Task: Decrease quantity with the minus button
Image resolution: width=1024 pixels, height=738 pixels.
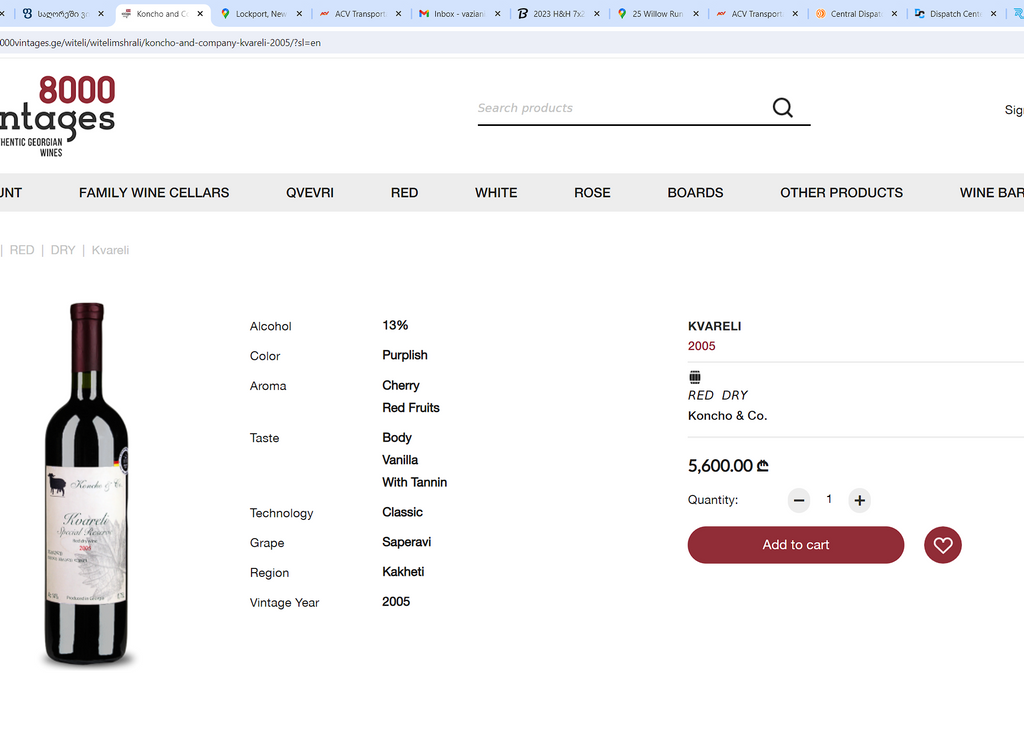Action: 799,500
